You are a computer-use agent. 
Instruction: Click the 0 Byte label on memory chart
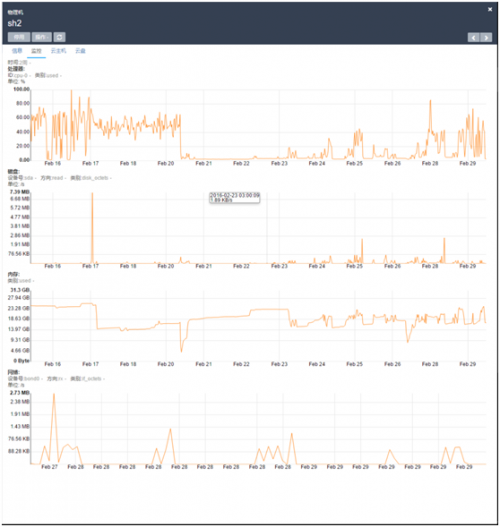pos(22,361)
